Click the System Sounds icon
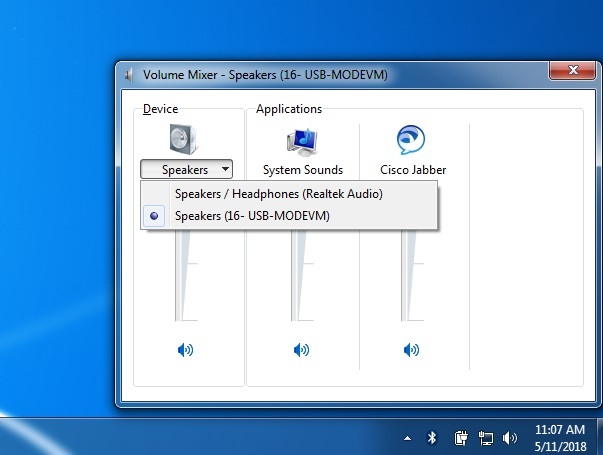This screenshot has height=455, width=603. (302, 142)
